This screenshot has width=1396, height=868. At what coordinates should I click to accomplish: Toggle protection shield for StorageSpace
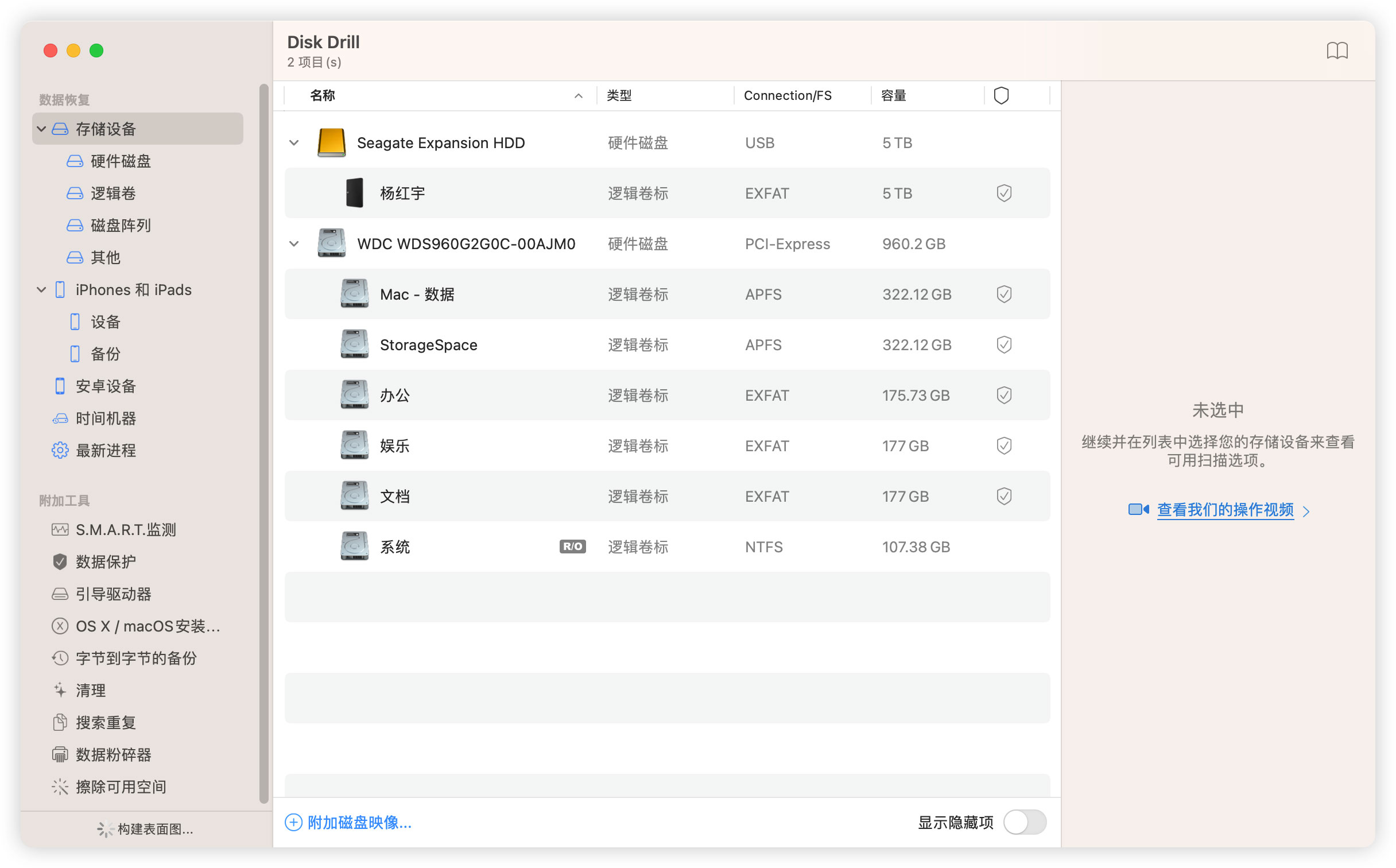(x=1003, y=344)
